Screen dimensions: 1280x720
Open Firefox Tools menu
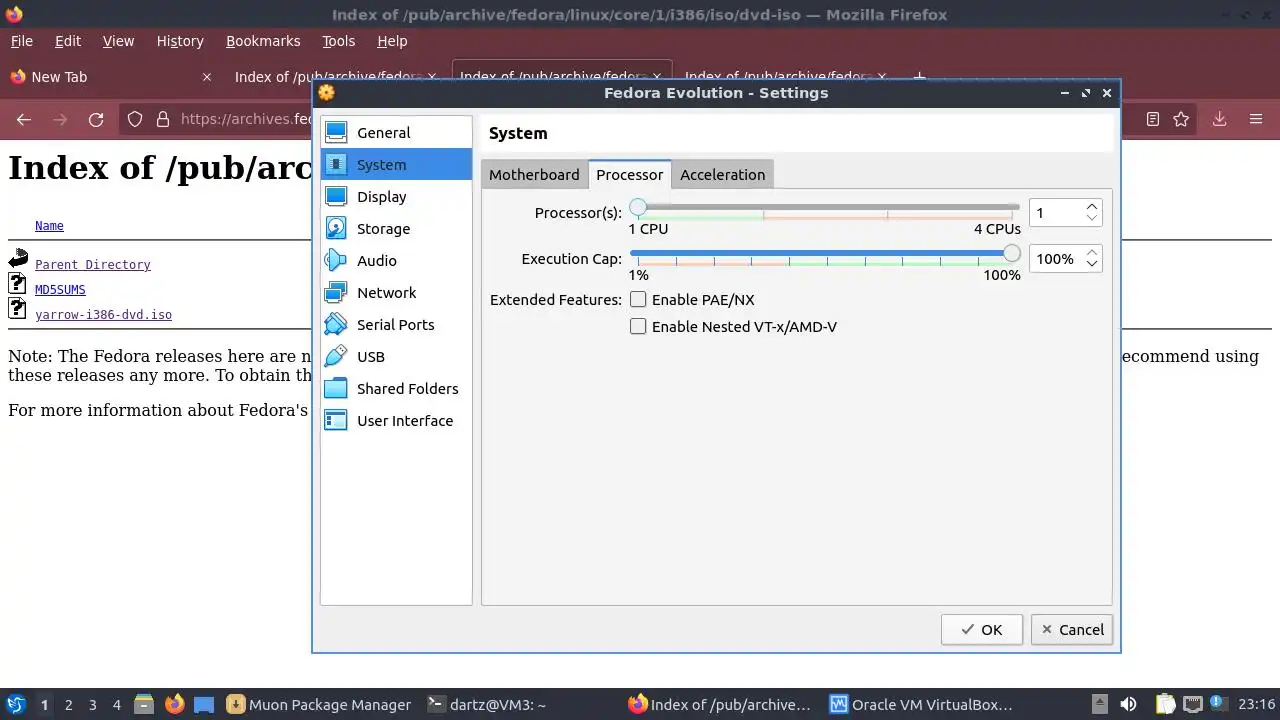pyautogui.click(x=338, y=41)
